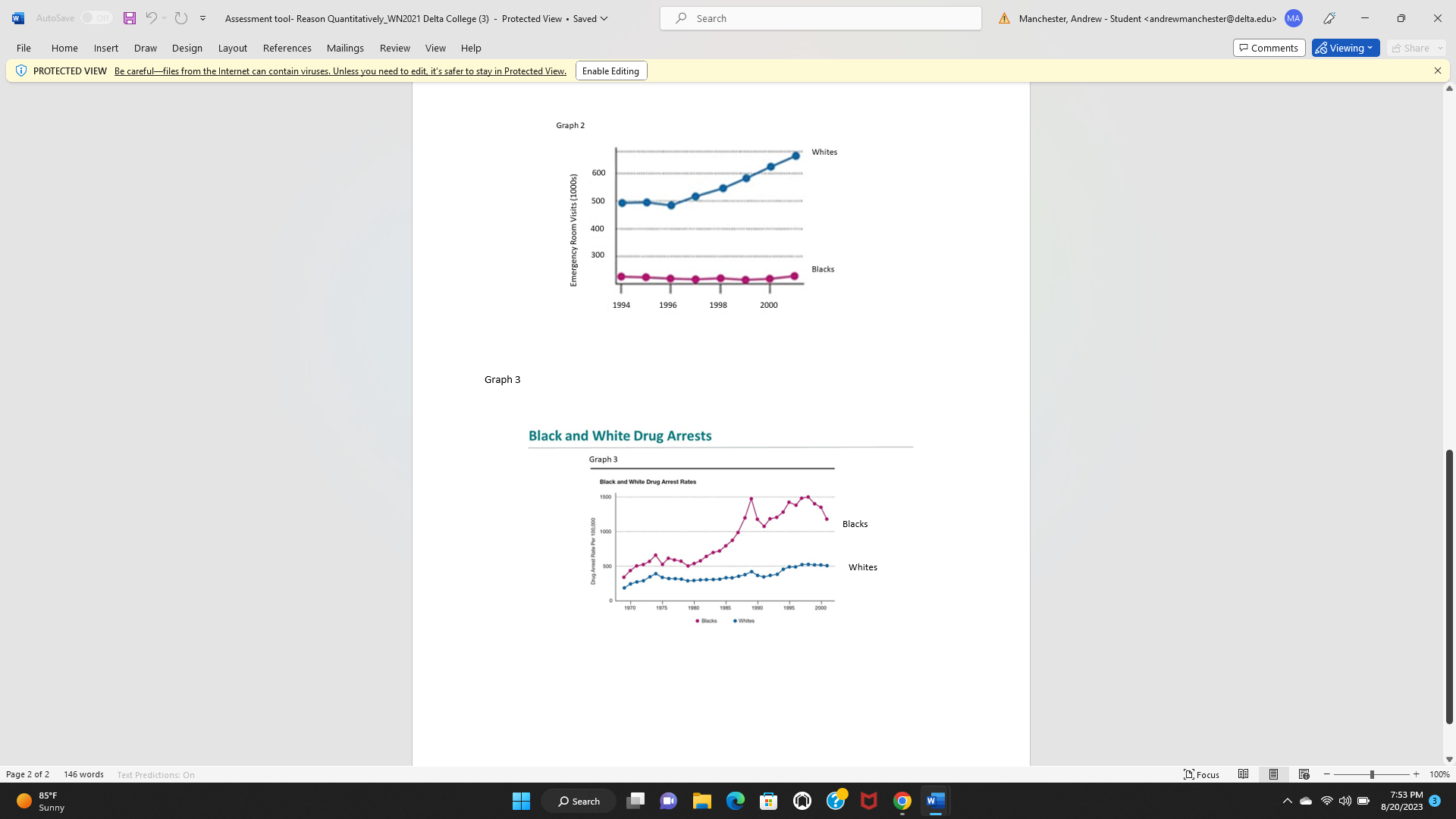Open the Comments pane icon
This screenshot has width=1456, height=819.
click(1269, 47)
